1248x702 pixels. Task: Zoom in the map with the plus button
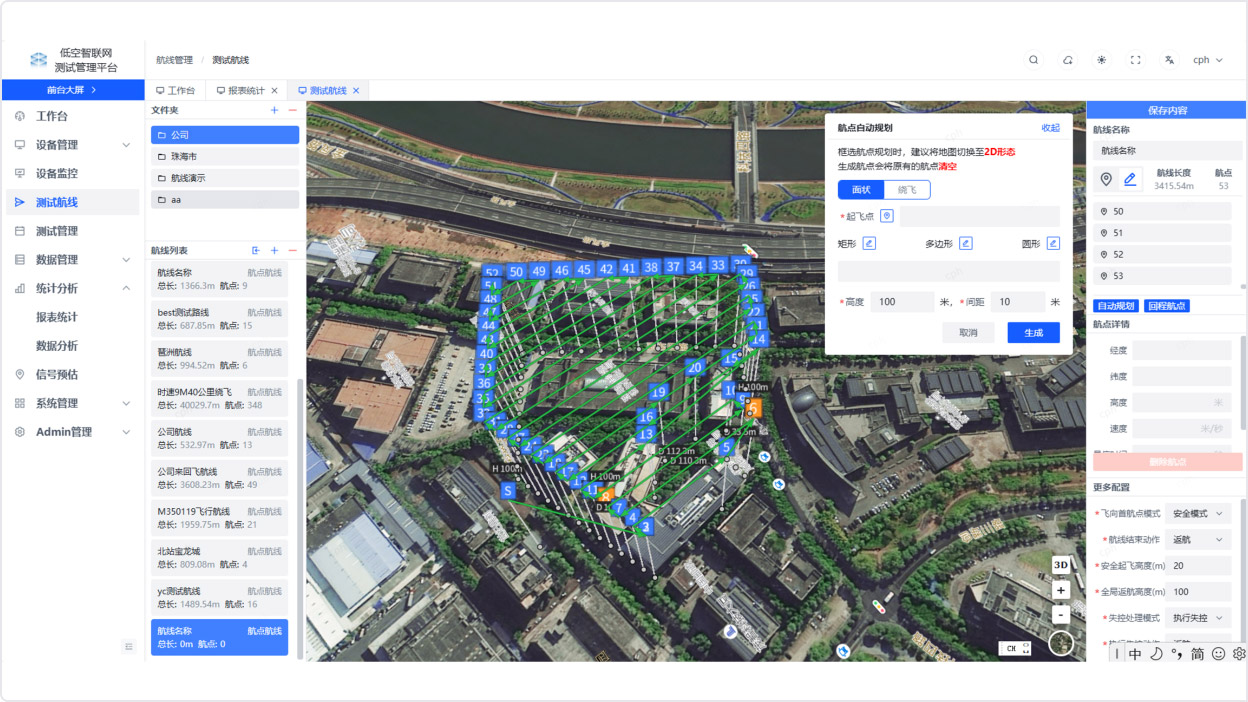coord(1061,591)
